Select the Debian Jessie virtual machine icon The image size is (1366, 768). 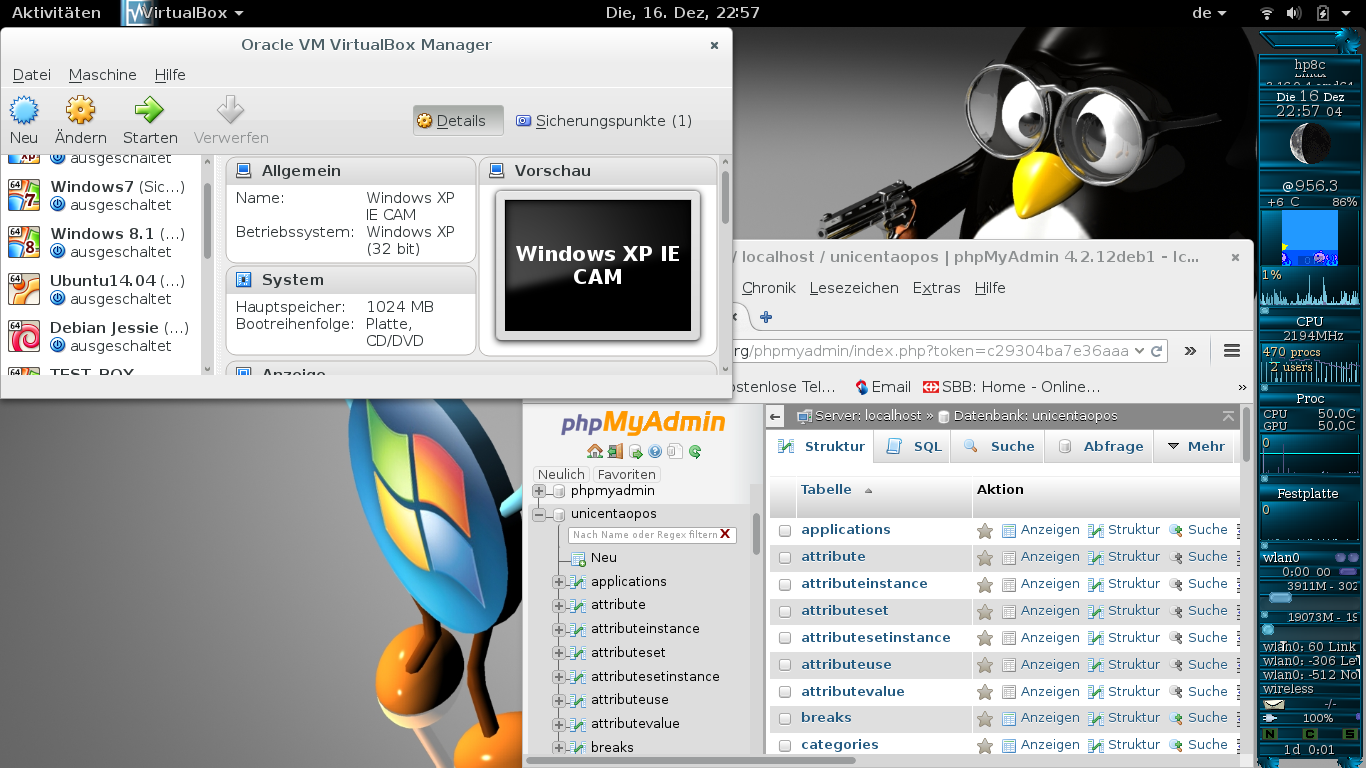tap(24, 336)
